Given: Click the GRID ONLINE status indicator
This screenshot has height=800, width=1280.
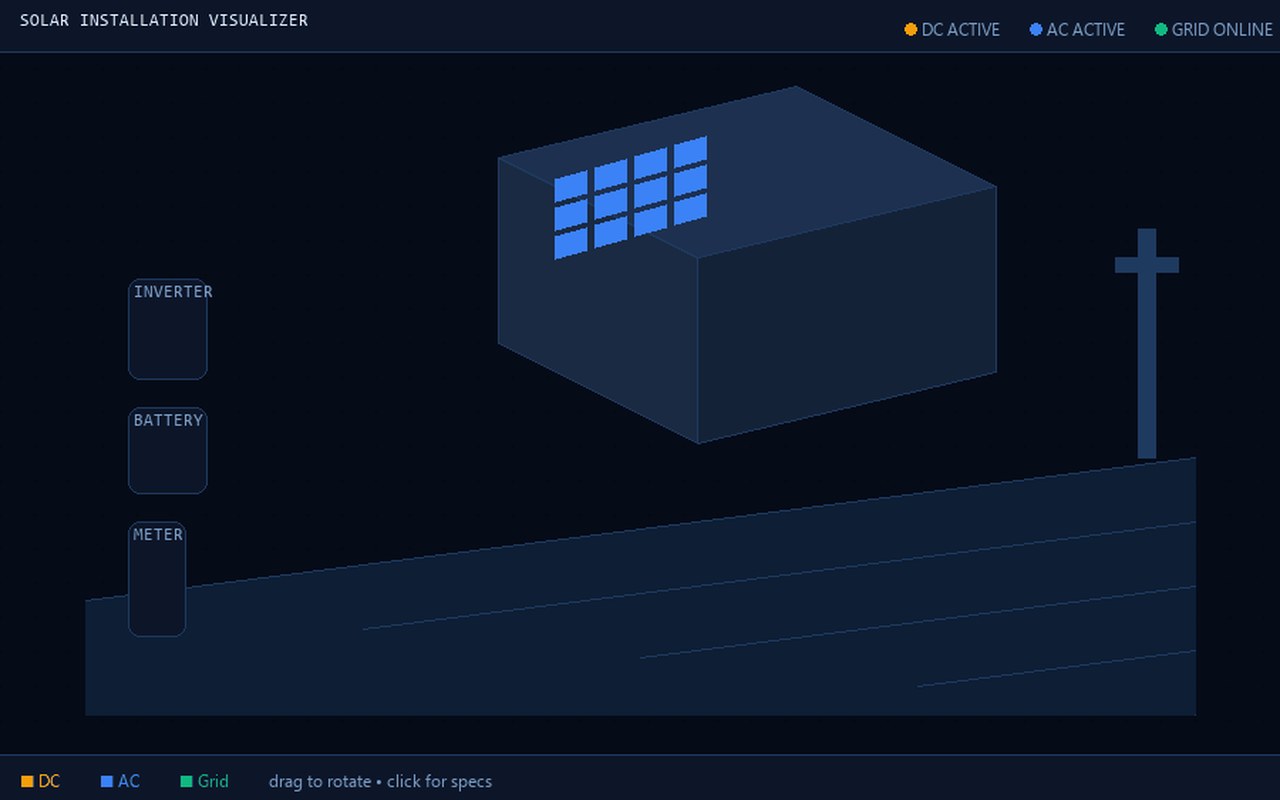Looking at the screenshot, I should click(x=1213, y=30).
